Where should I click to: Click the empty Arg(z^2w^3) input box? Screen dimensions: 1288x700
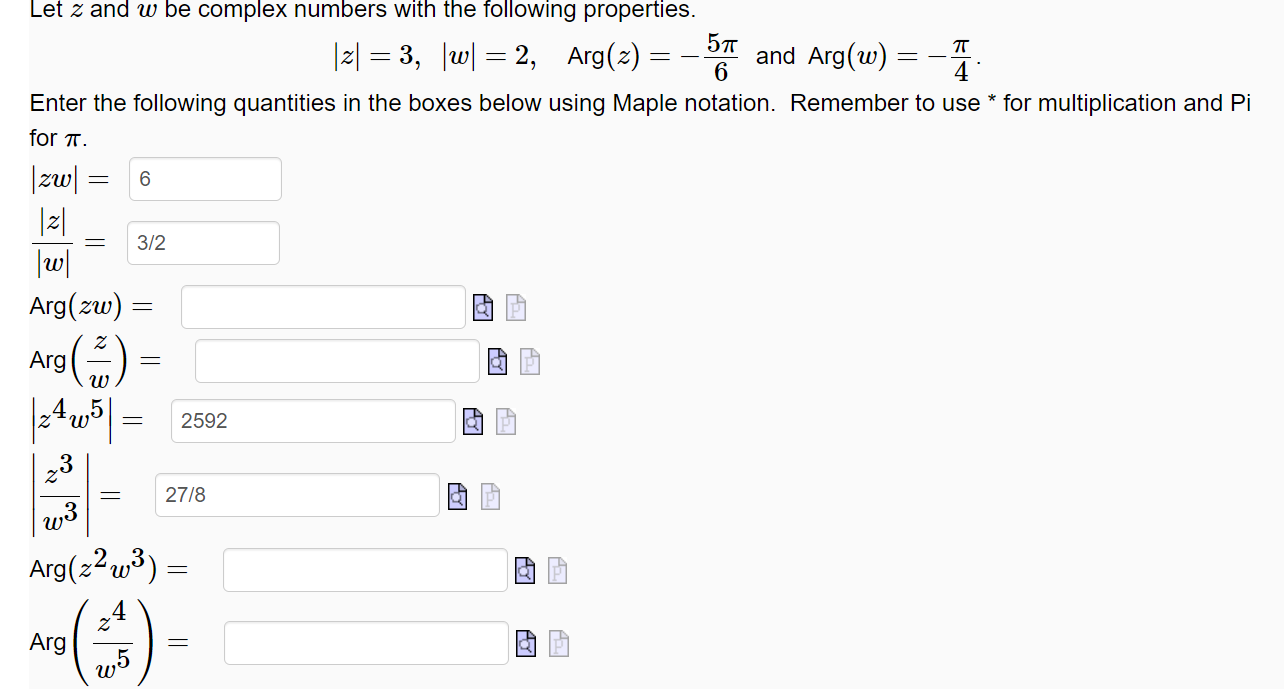365,570
